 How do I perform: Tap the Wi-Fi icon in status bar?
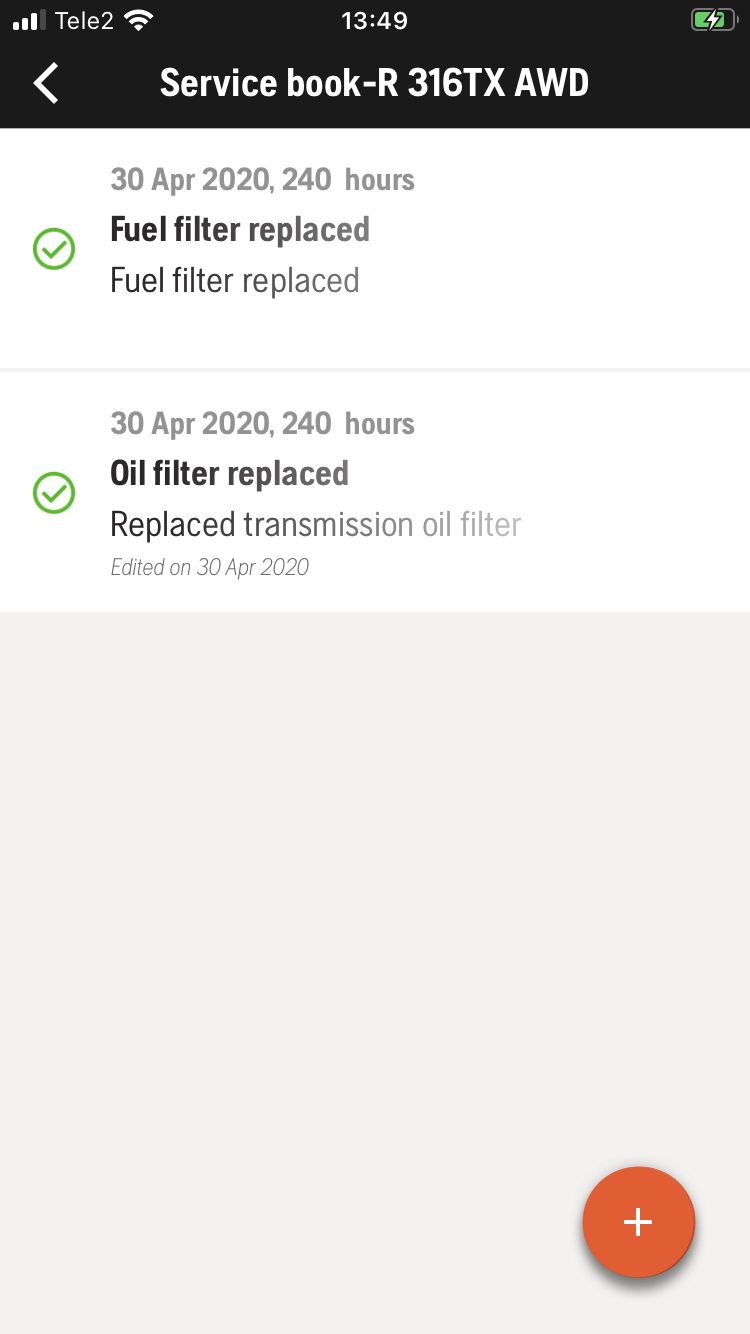(140, 20)
